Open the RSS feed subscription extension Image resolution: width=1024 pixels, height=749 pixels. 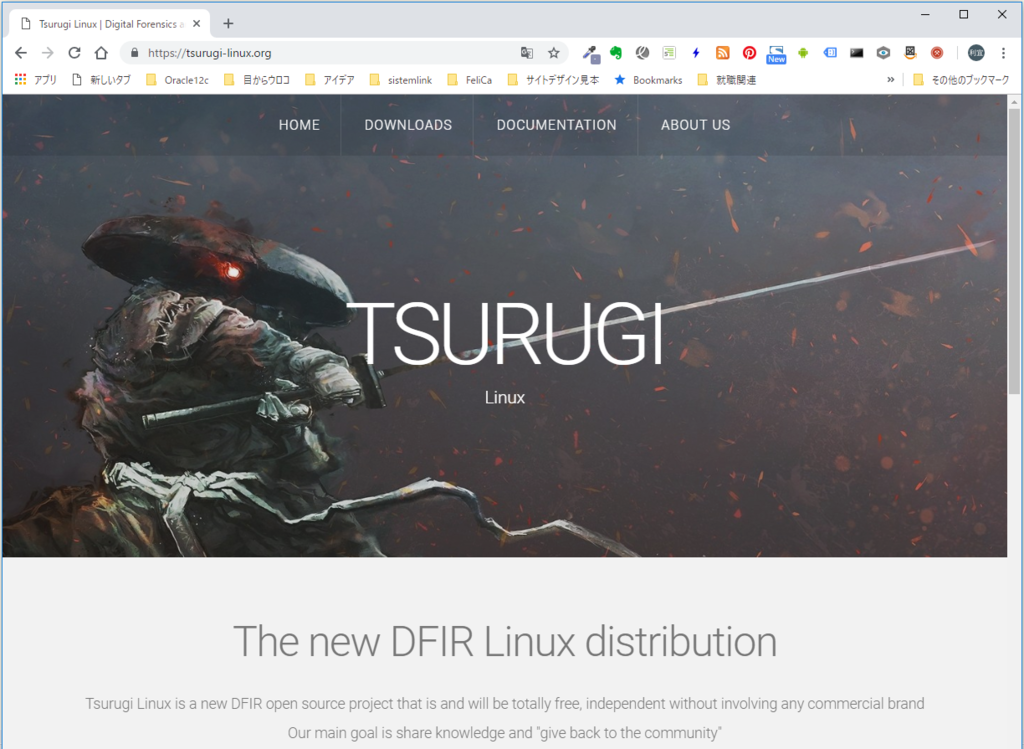point(722,53)
